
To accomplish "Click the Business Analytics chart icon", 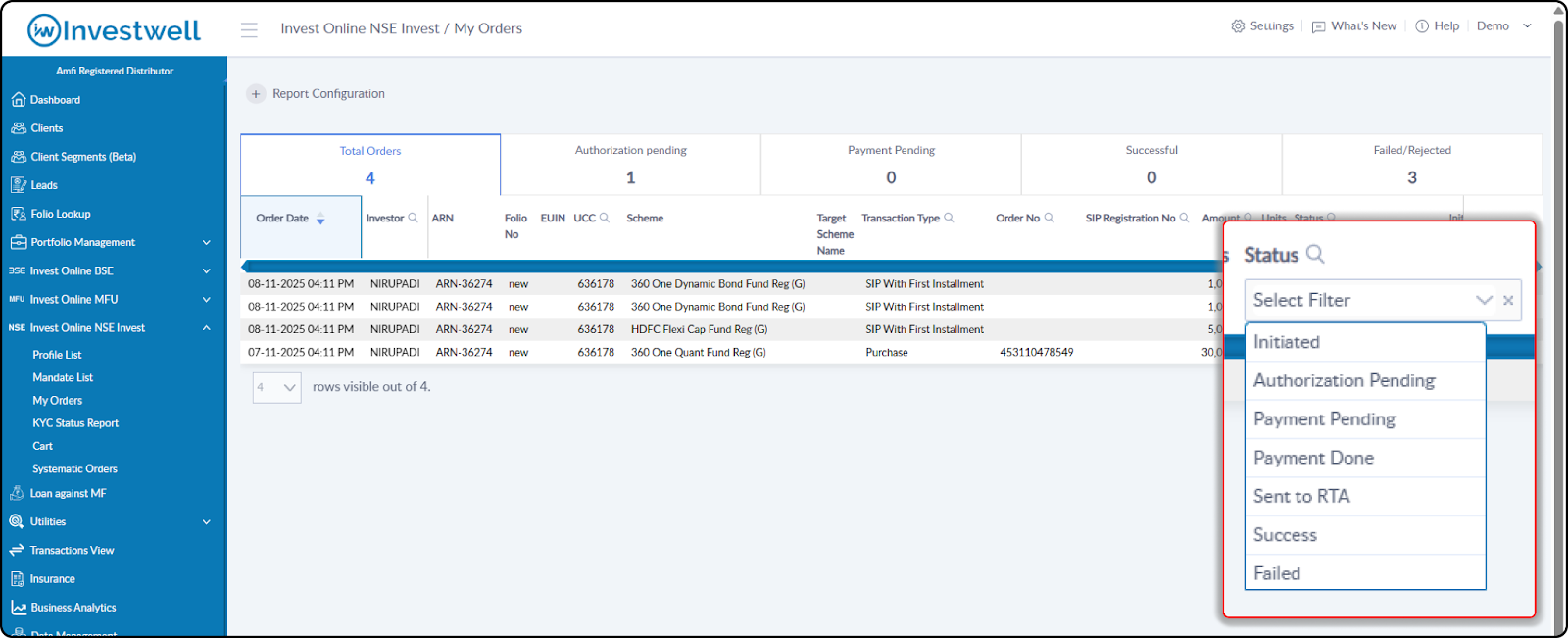I will click(x=18, y=608).
